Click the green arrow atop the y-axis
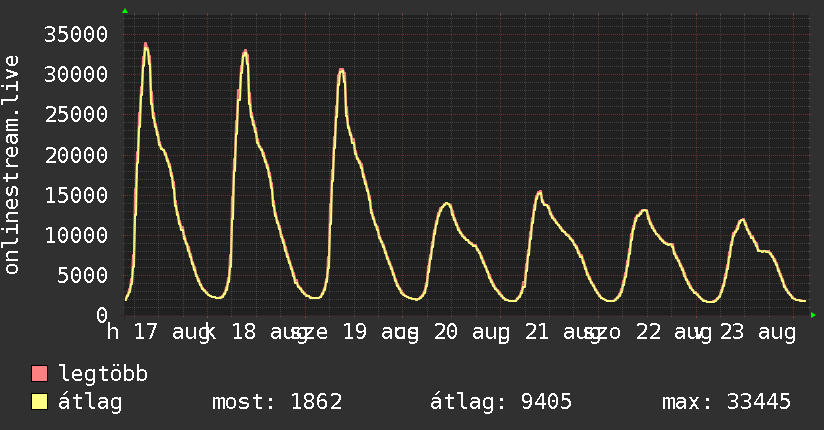The height and width of the screenshot is (430, 824). [x=125, y=11]
